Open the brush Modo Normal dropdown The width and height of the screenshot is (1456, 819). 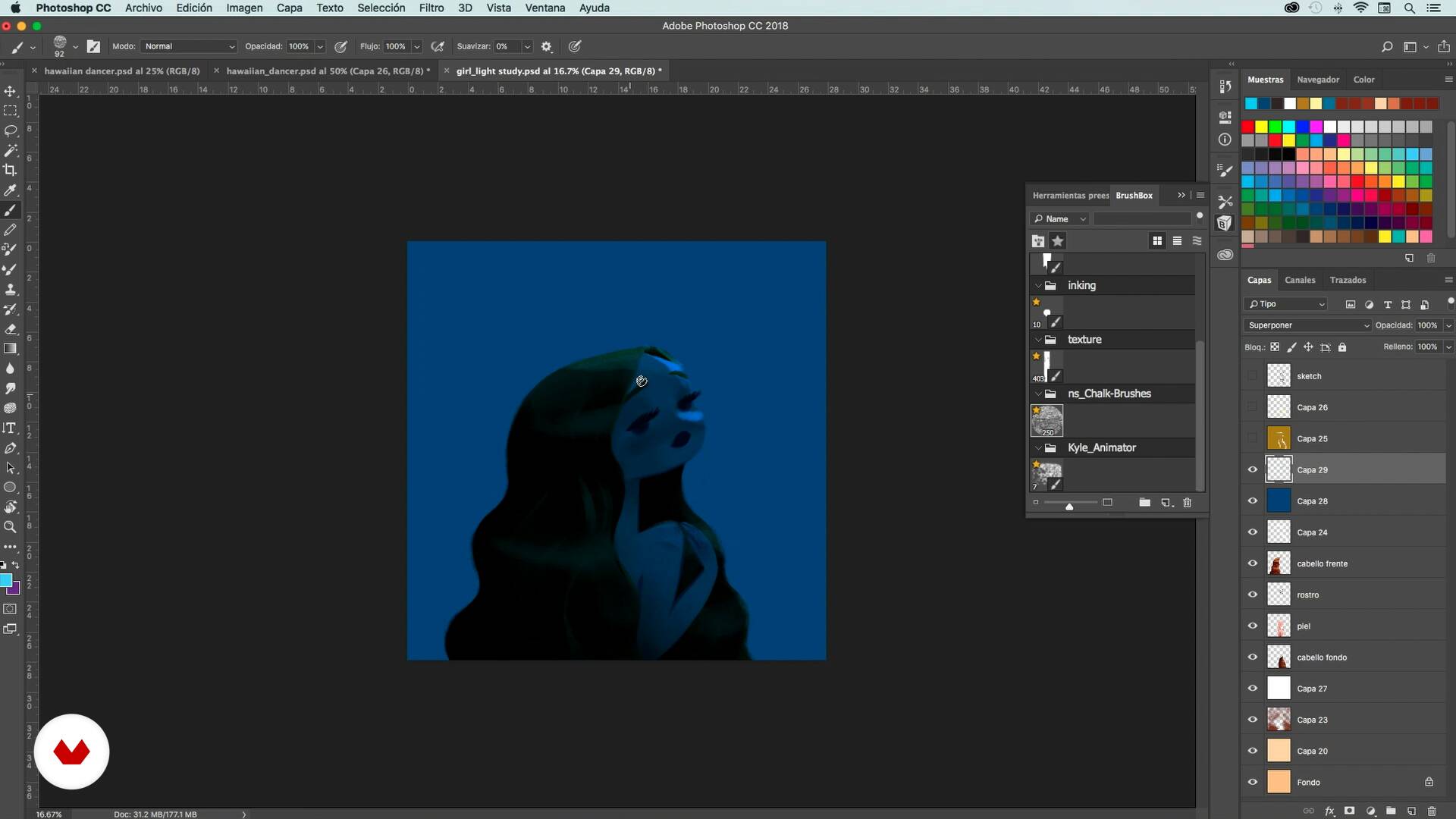pos(188,46)
